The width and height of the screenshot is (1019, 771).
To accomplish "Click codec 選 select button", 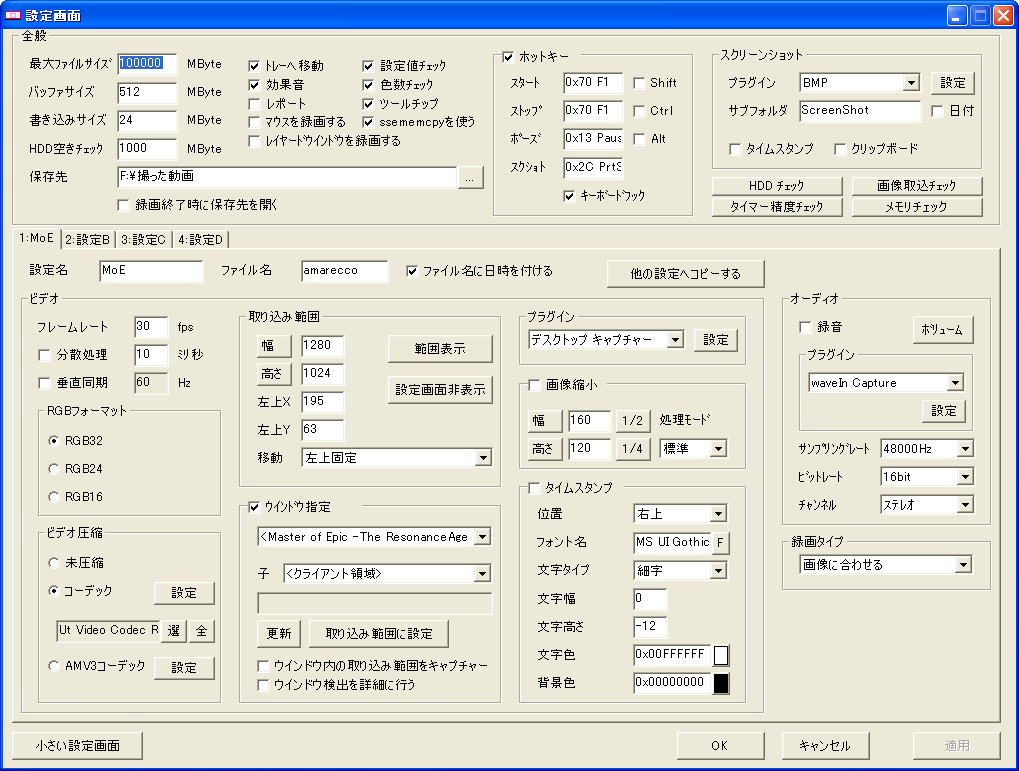I will [x=174, y=631].
